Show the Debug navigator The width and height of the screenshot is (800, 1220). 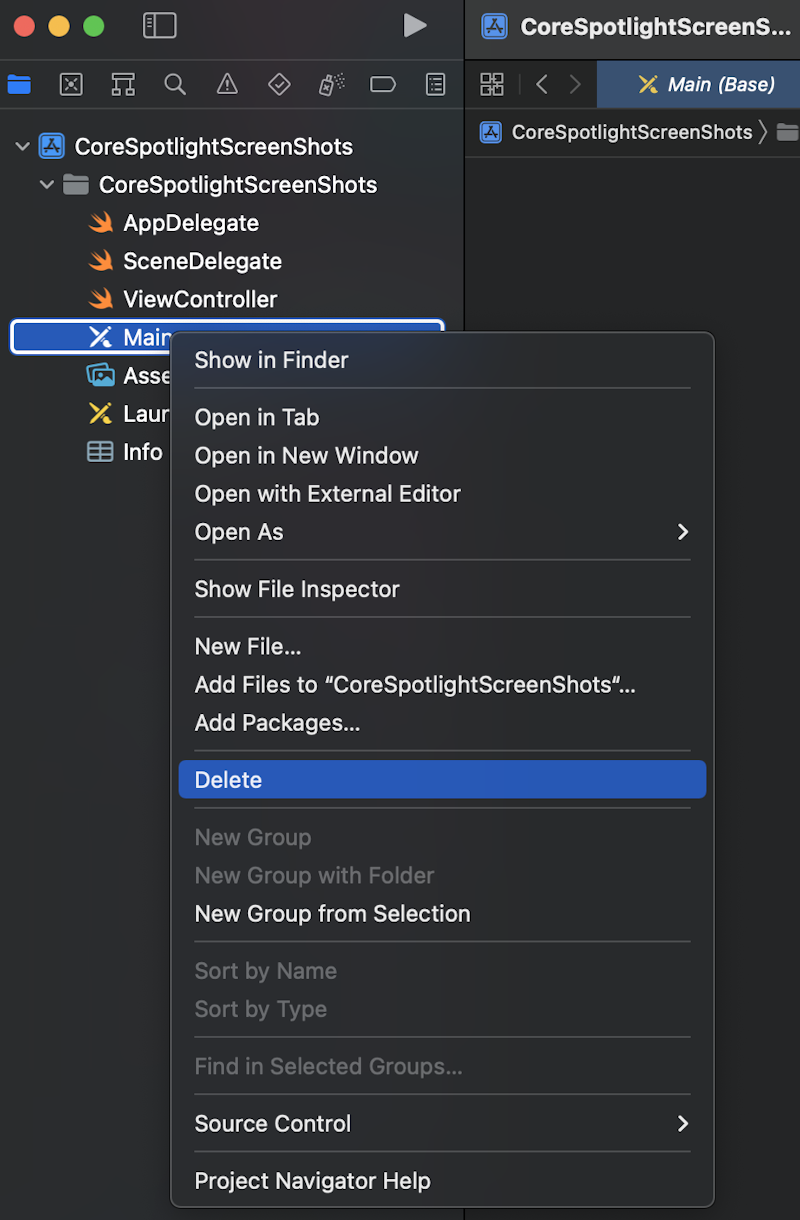(x=331, y=84)
